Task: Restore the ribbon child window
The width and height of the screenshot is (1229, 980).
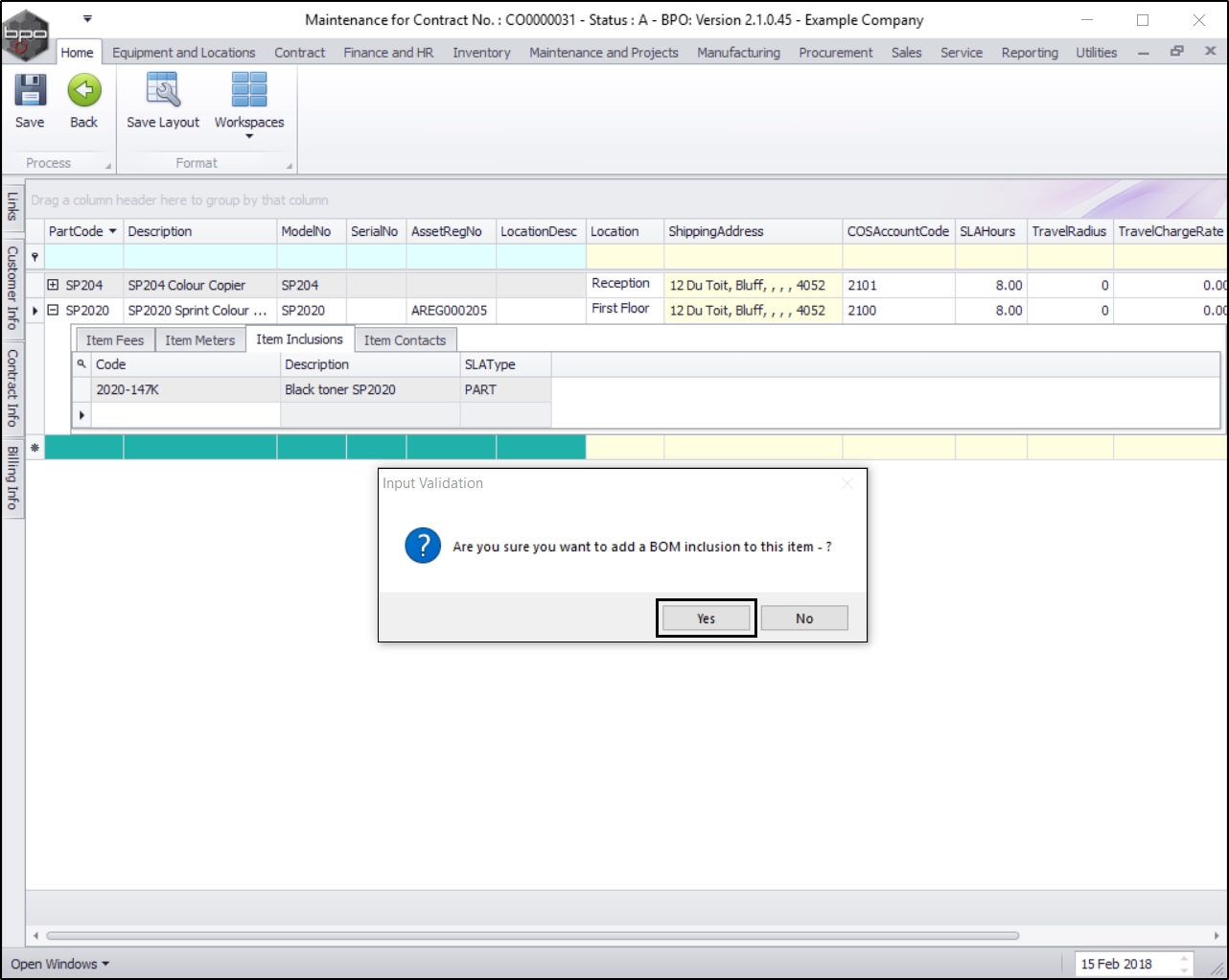Action: click(x=1176, y=52)
